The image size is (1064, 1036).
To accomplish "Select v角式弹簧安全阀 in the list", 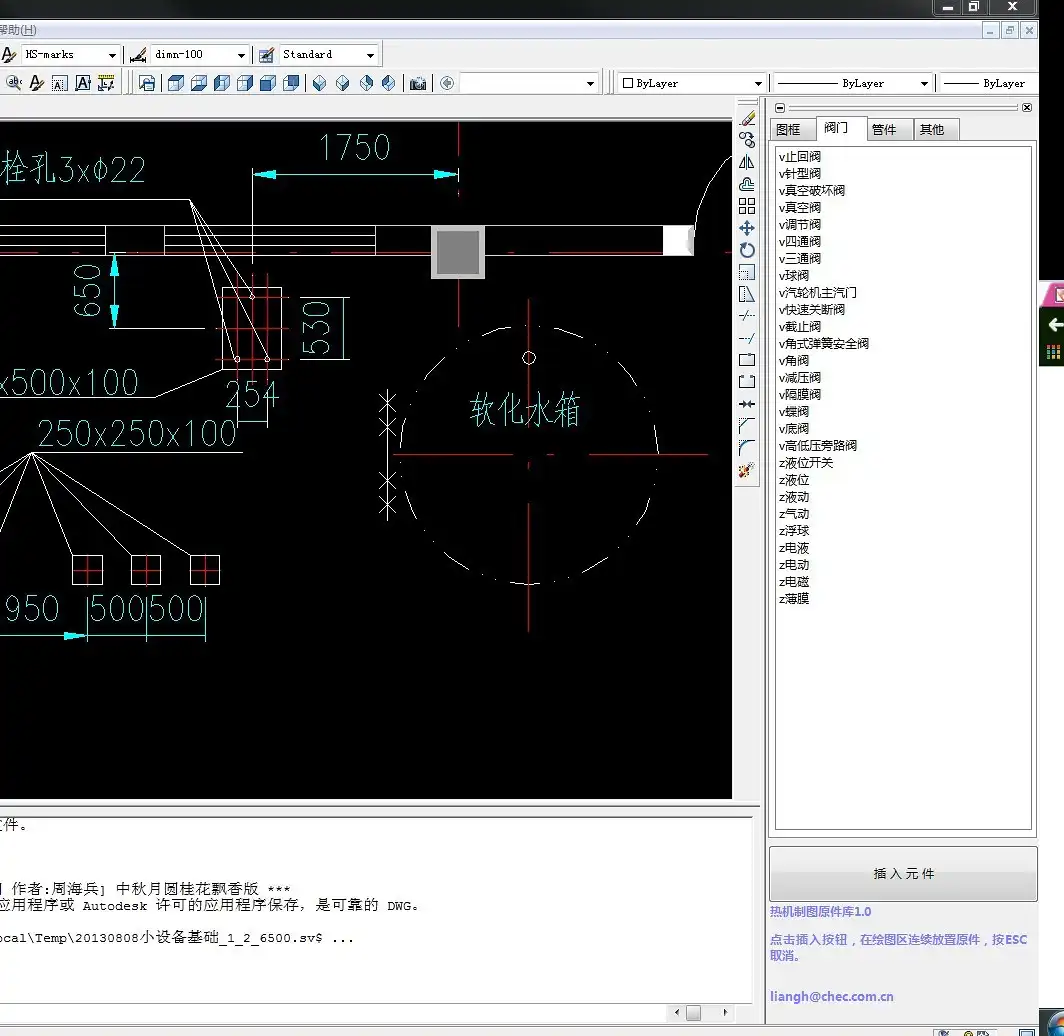I will point(824,343).
